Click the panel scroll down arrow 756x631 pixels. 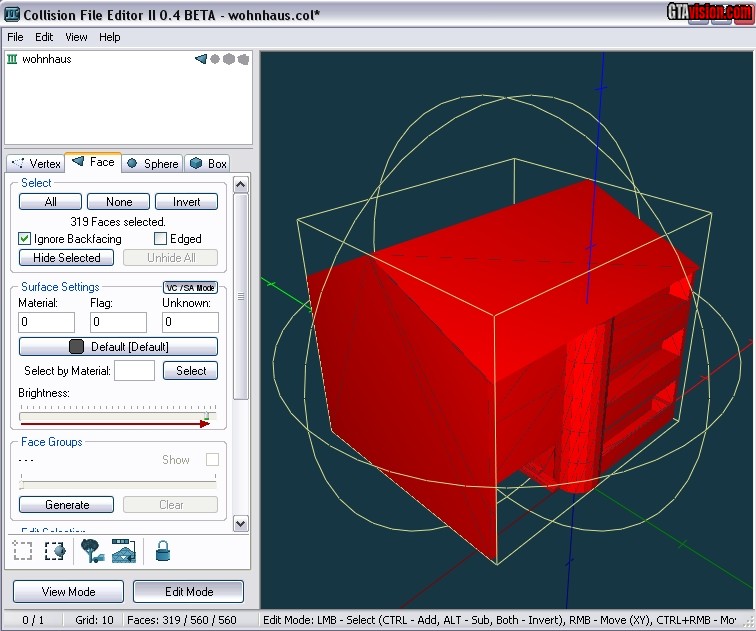click(241, 523)
